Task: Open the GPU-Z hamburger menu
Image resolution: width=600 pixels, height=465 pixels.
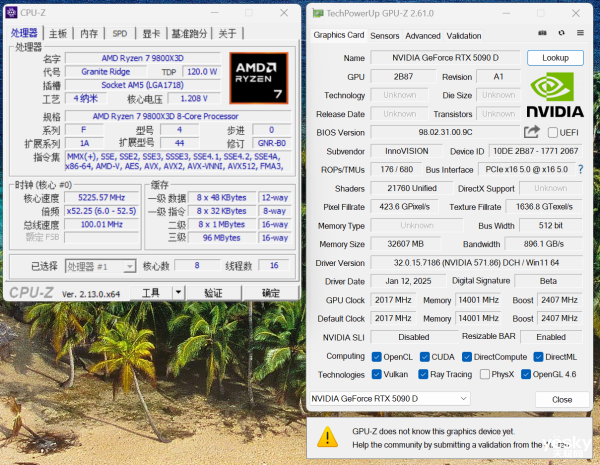Action: (580, 33)
